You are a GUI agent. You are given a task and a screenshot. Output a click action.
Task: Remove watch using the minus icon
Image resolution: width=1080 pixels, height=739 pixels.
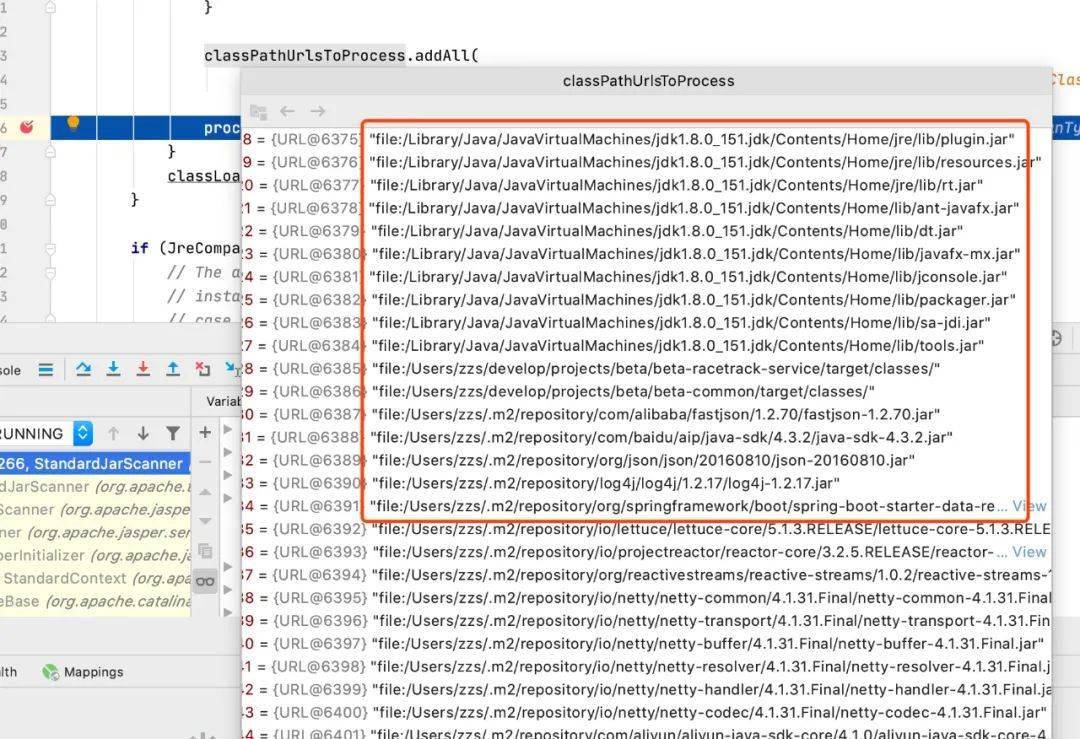[x=205, y=462]
